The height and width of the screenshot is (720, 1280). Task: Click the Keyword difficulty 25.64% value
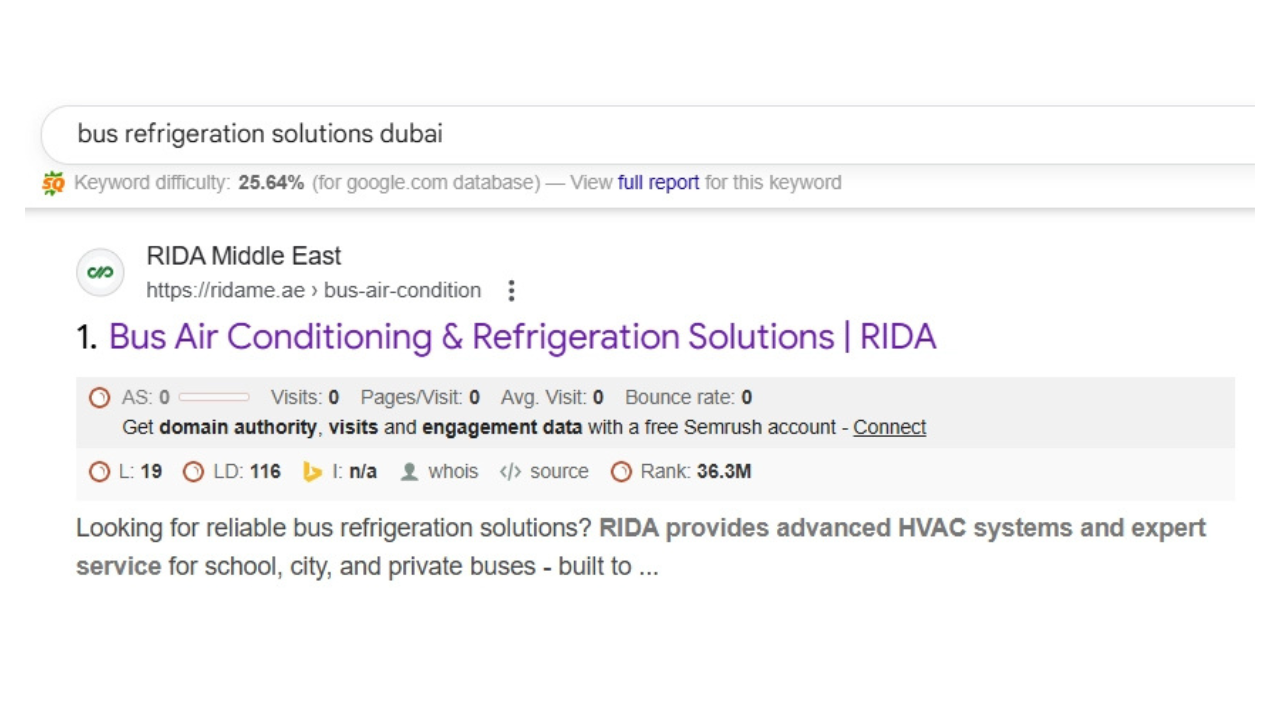click(x=271, y=183)
